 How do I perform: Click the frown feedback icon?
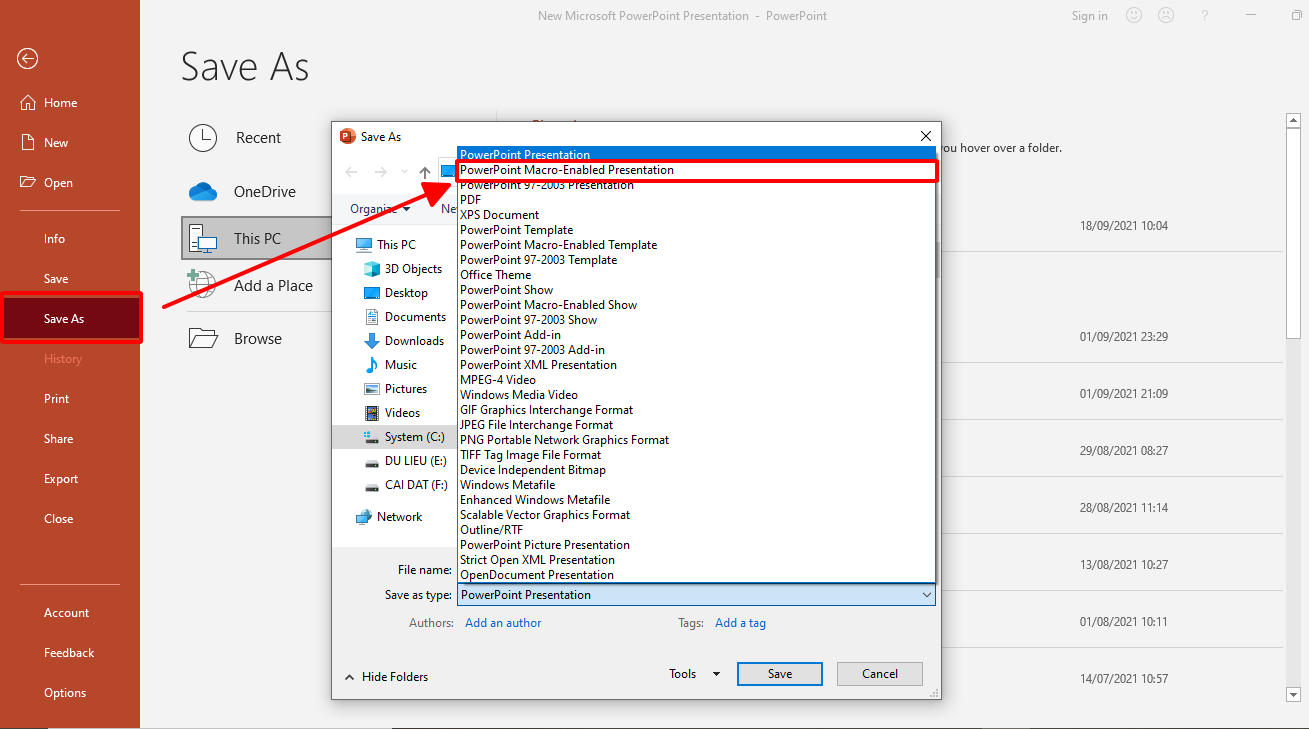tap(1166, 15)
